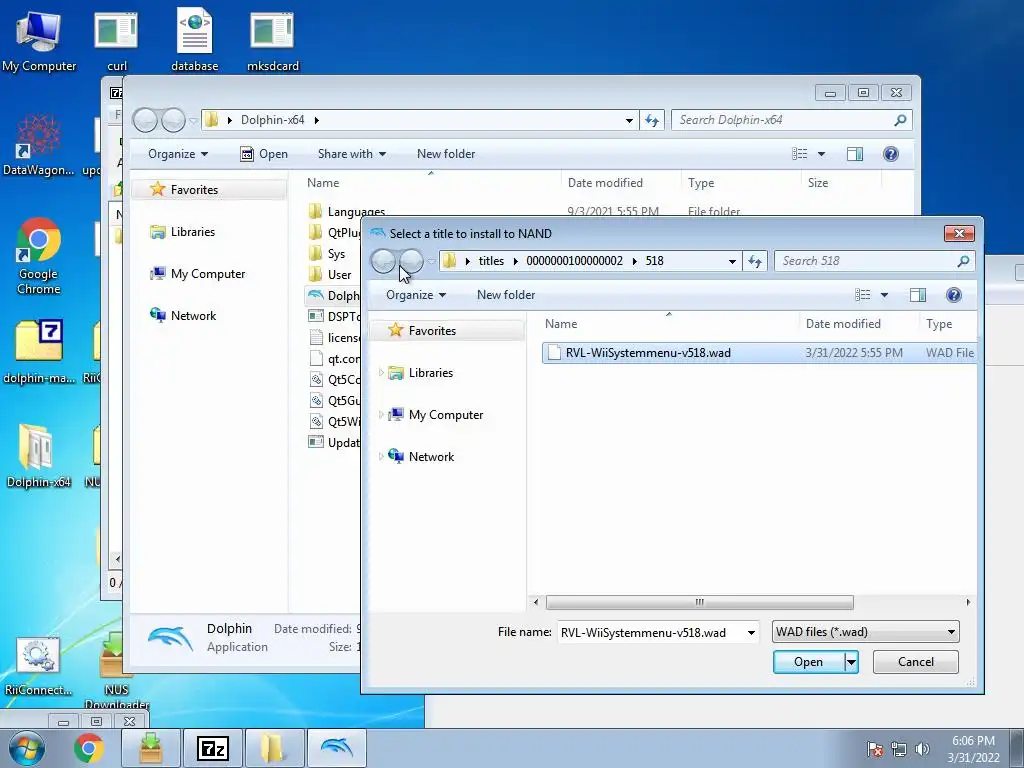Launch Google Chrome from desktop
Screen dimensions: 1024x768
[39, 256]
